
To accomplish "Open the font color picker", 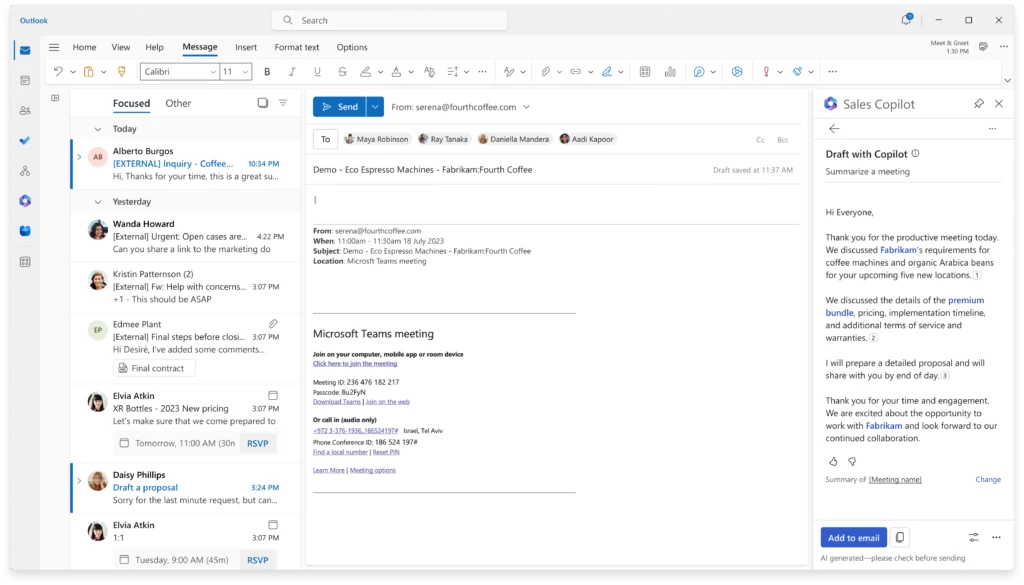I will click(396, 71).
